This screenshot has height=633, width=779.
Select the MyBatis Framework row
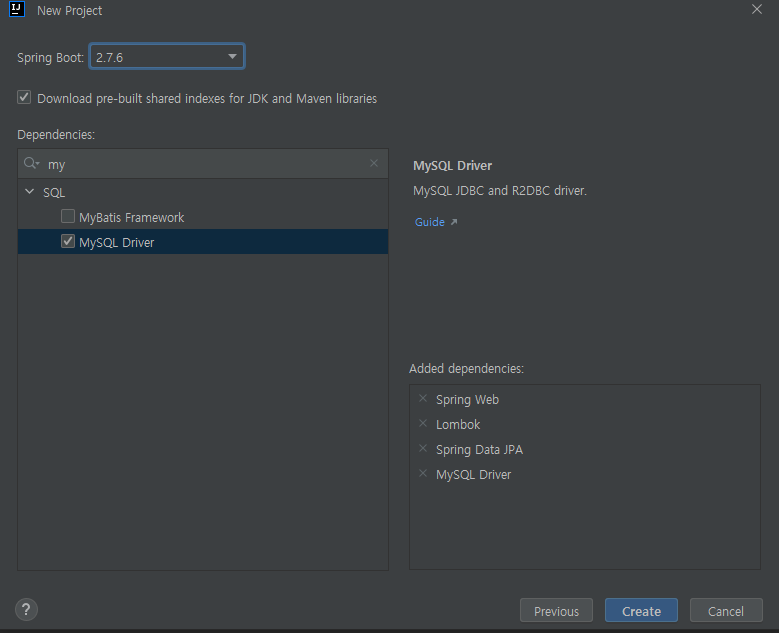pos(203,217)
